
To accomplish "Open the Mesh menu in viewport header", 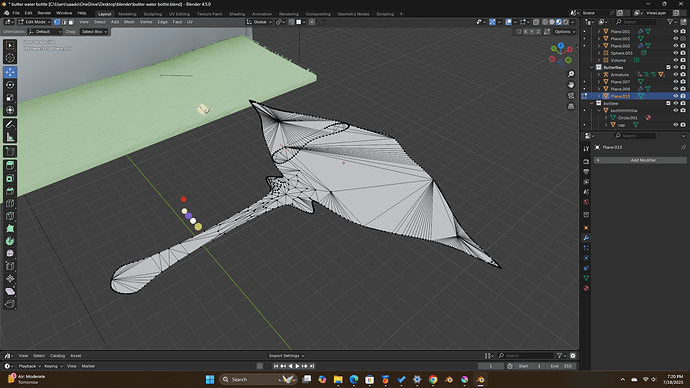I will tap(129, 22).
